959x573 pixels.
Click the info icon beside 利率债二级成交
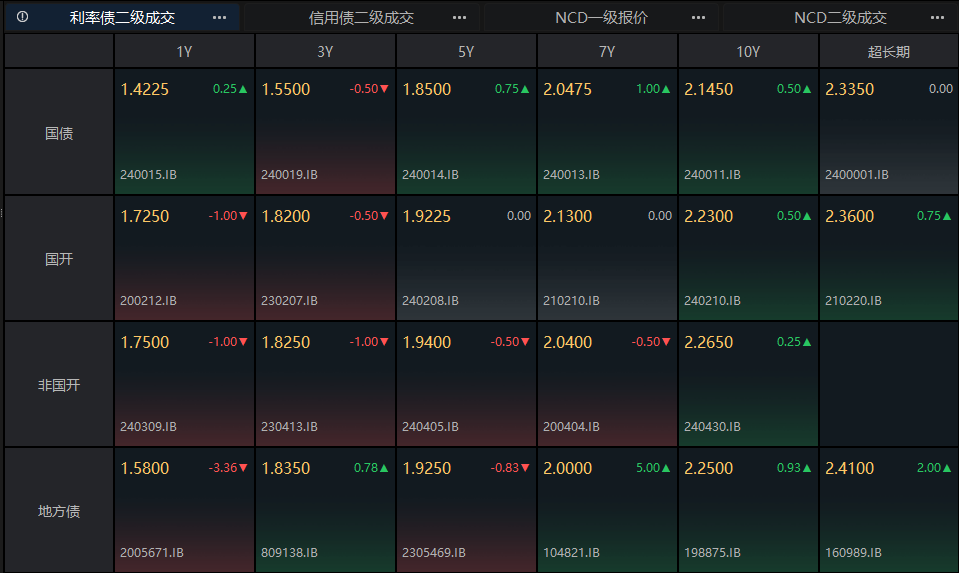[23, 17]
